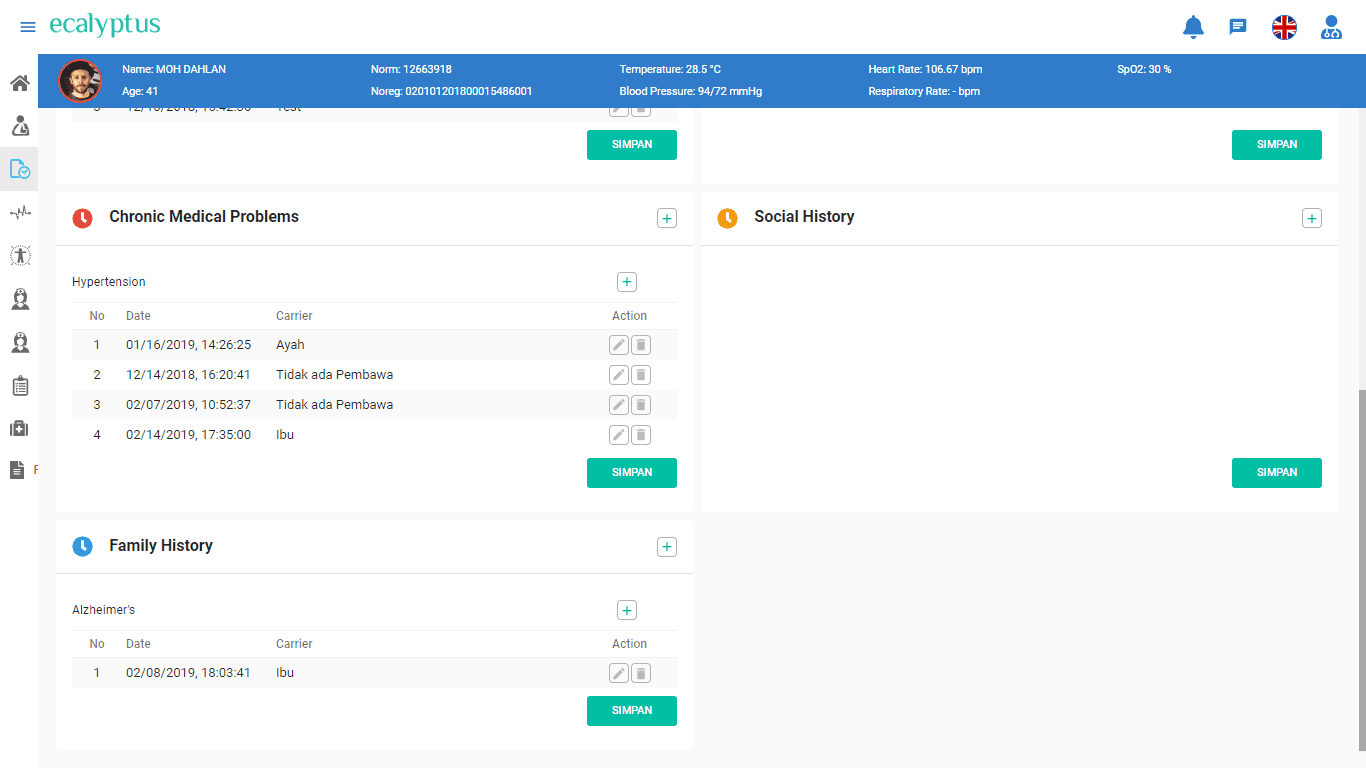Click the patient avatar photo

tap(80, 81)
